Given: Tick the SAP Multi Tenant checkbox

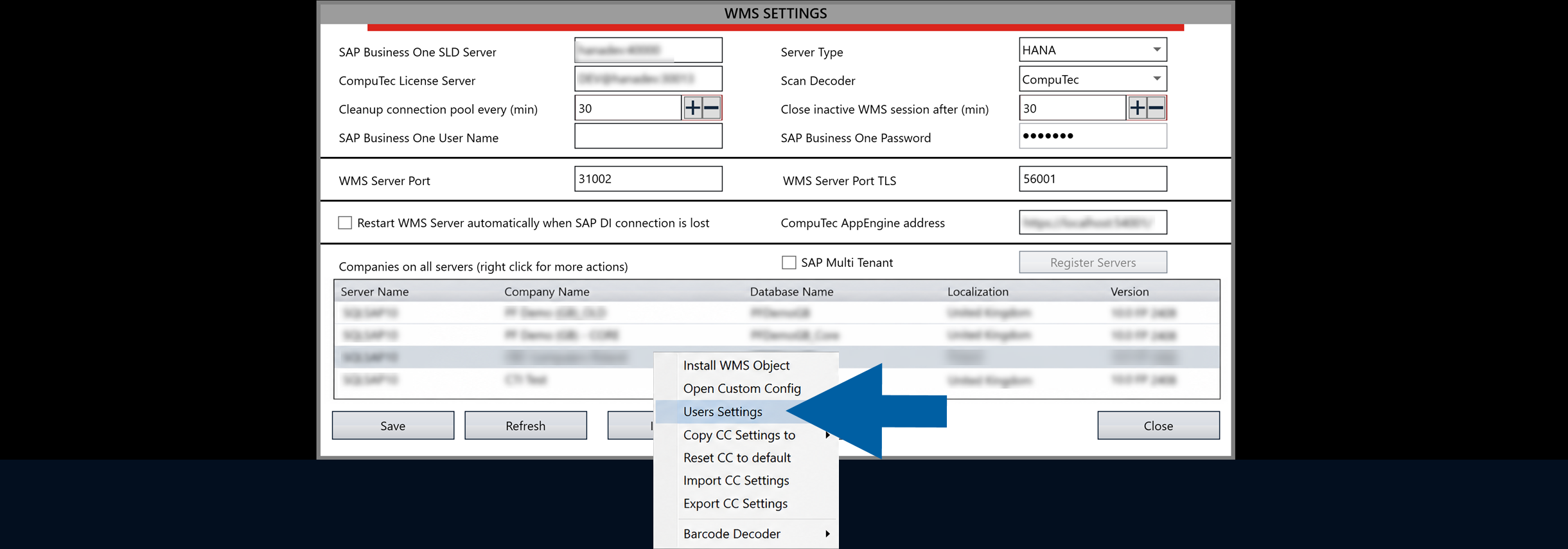Looking at the screenshot, I should tap(789, 262).
